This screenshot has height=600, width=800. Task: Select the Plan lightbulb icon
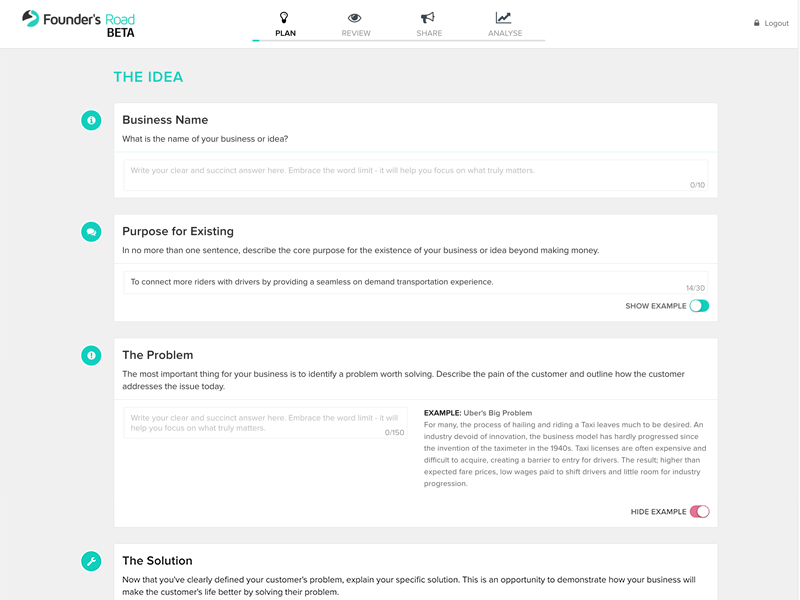pos(285,16)
